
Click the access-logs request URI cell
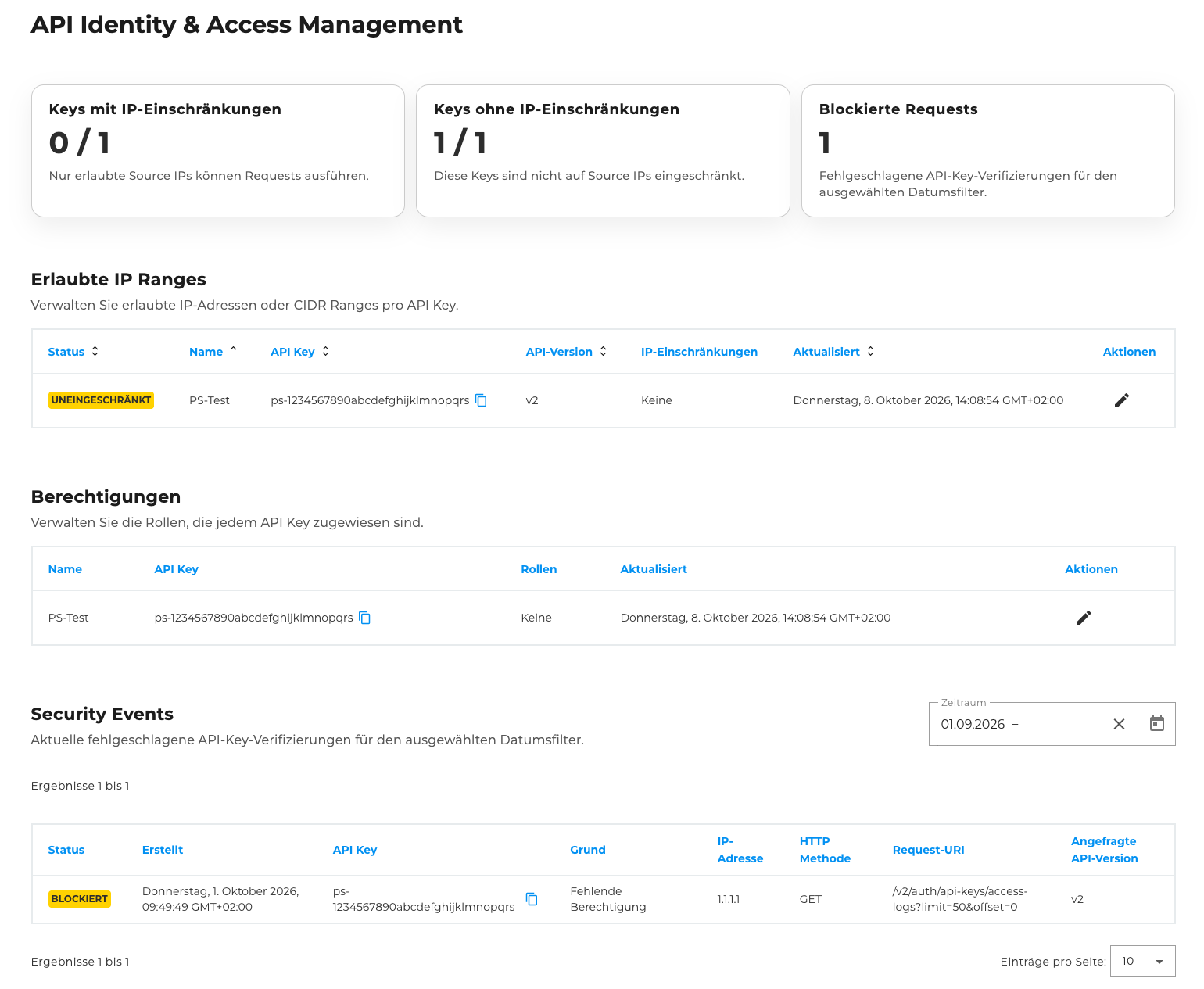pos(960,899)
